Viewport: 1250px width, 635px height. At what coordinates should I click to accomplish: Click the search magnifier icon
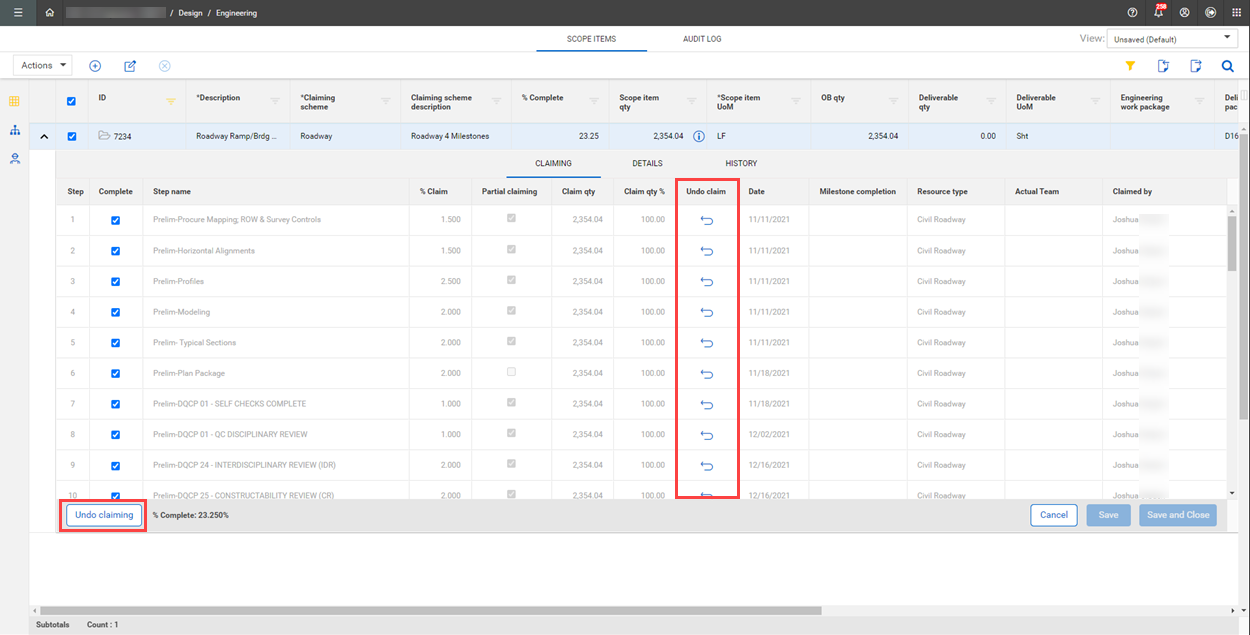tap(1227, 66)
